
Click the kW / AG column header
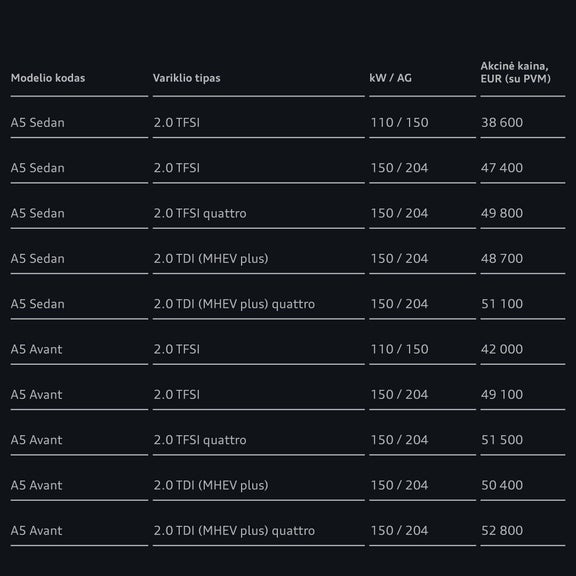[390, 78]
